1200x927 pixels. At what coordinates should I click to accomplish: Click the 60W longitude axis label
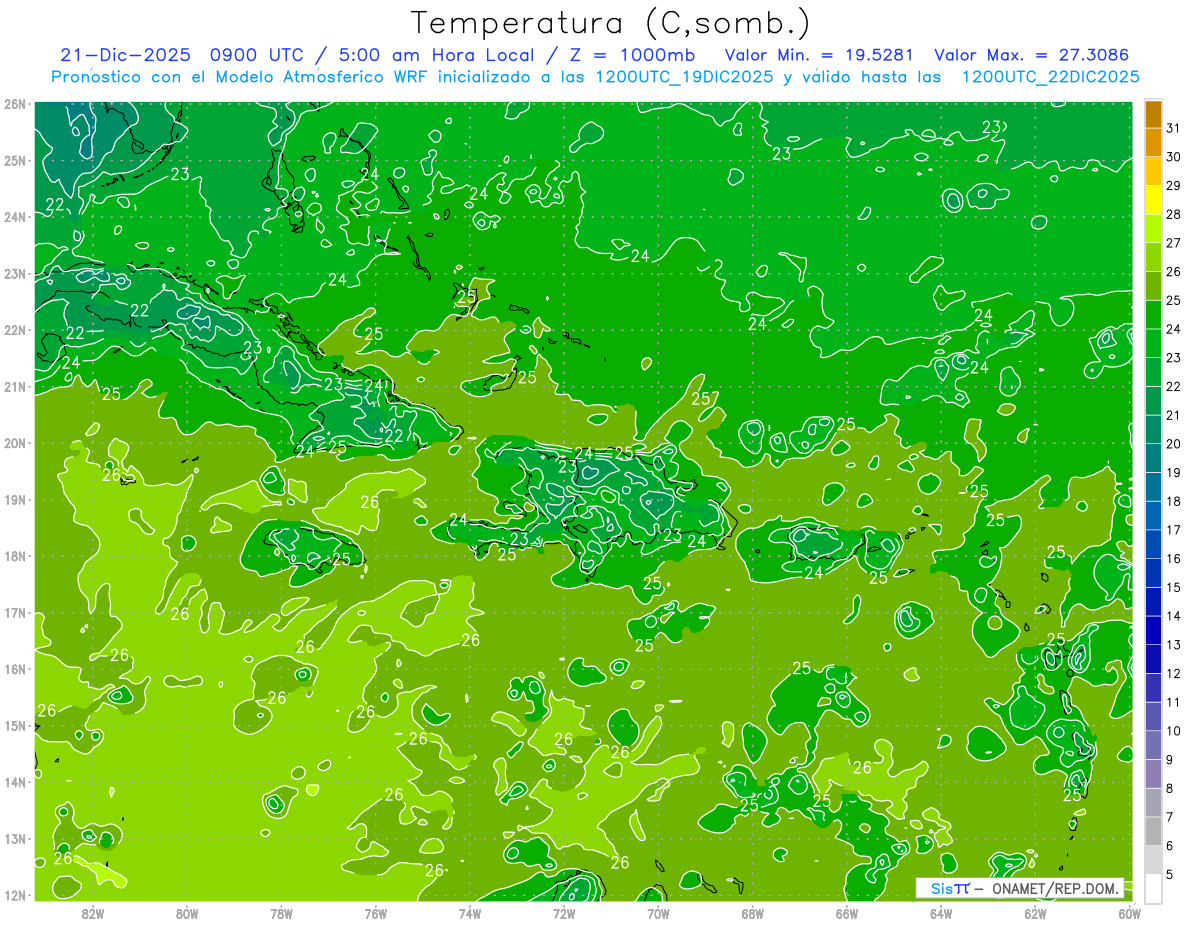[1129, 913]
